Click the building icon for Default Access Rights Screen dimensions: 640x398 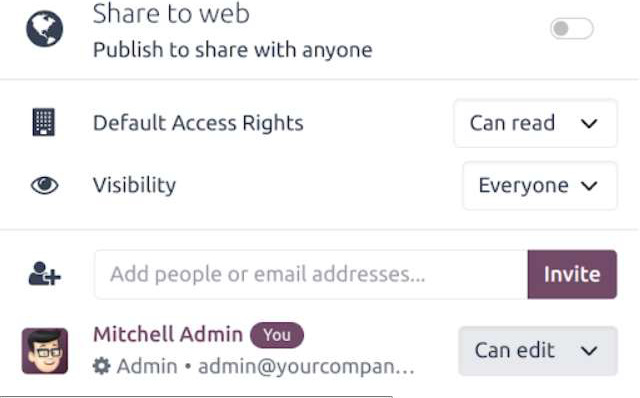pos(44,122)
